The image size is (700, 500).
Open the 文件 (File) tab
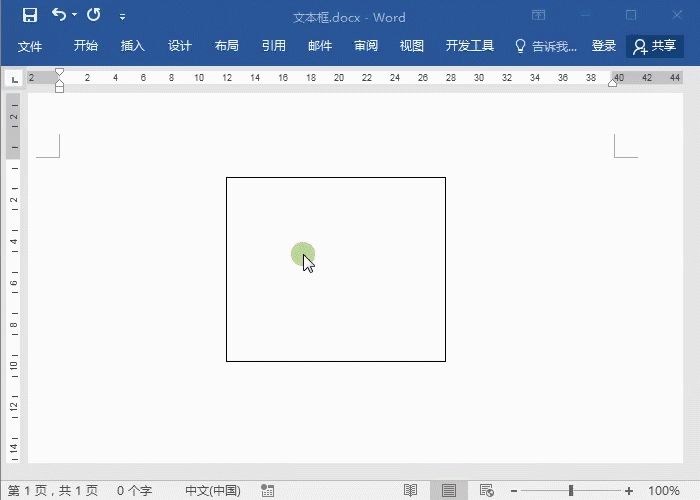[30, 46]
